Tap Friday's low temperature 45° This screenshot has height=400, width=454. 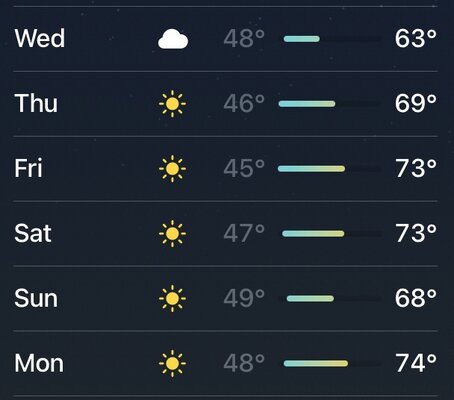[x=244, y=168]
